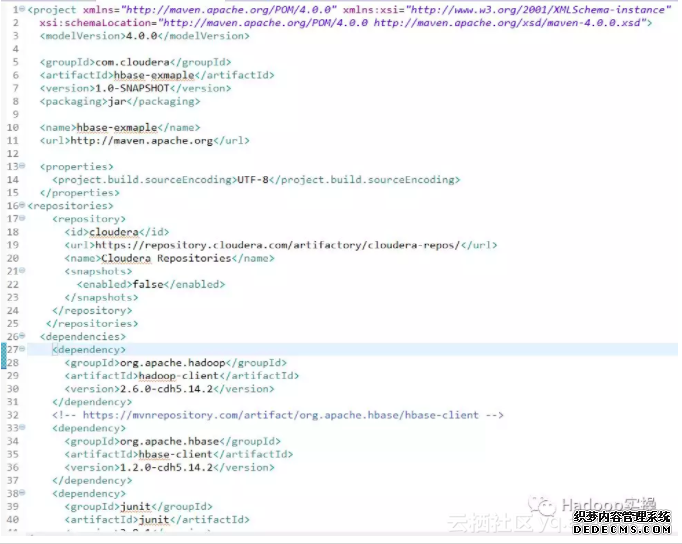
Task: Collapse the properties block fold marker
Action: (22, 166)
